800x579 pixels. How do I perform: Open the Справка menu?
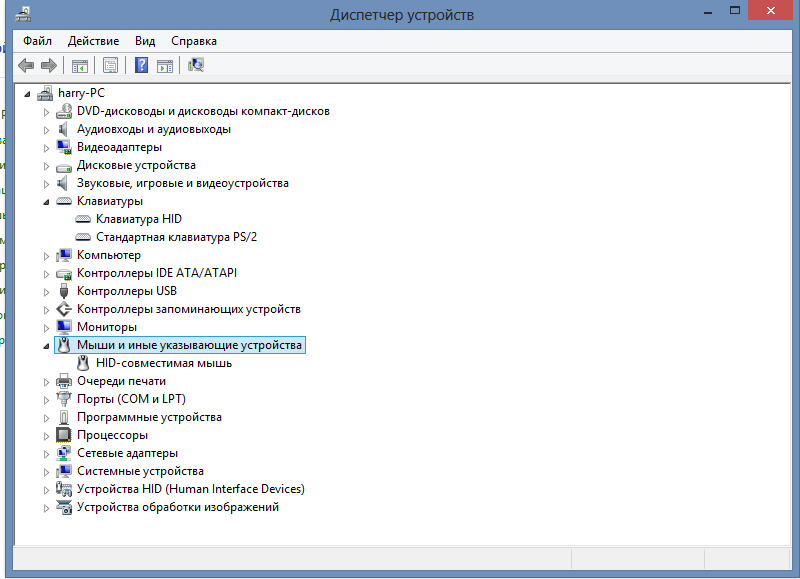194,41
